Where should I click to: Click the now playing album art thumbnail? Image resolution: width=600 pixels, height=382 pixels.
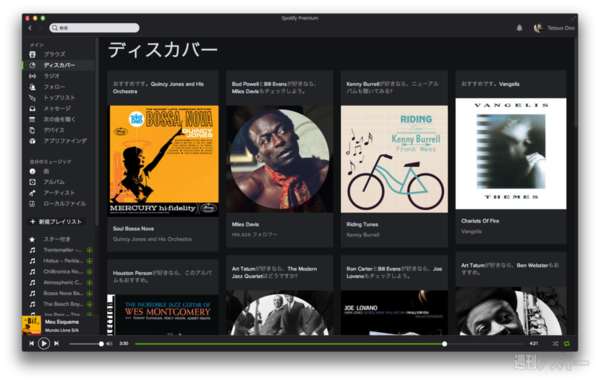click(x=32, y=325)
